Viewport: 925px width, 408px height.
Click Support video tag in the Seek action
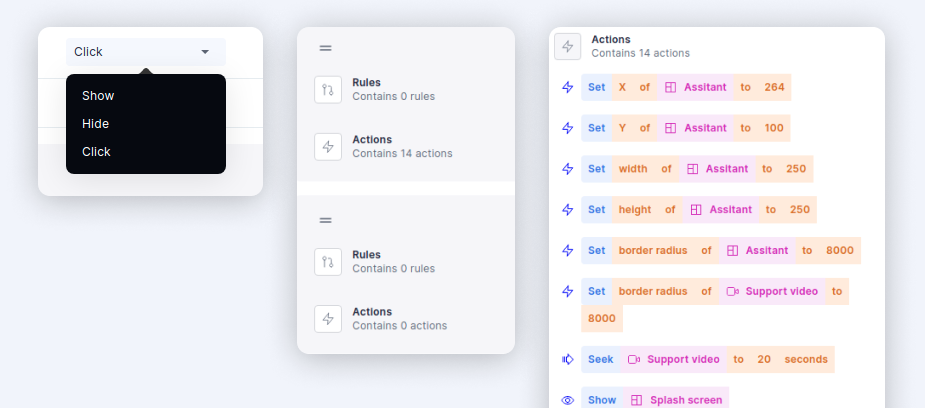pyautogui.click(x=673, y=360)
